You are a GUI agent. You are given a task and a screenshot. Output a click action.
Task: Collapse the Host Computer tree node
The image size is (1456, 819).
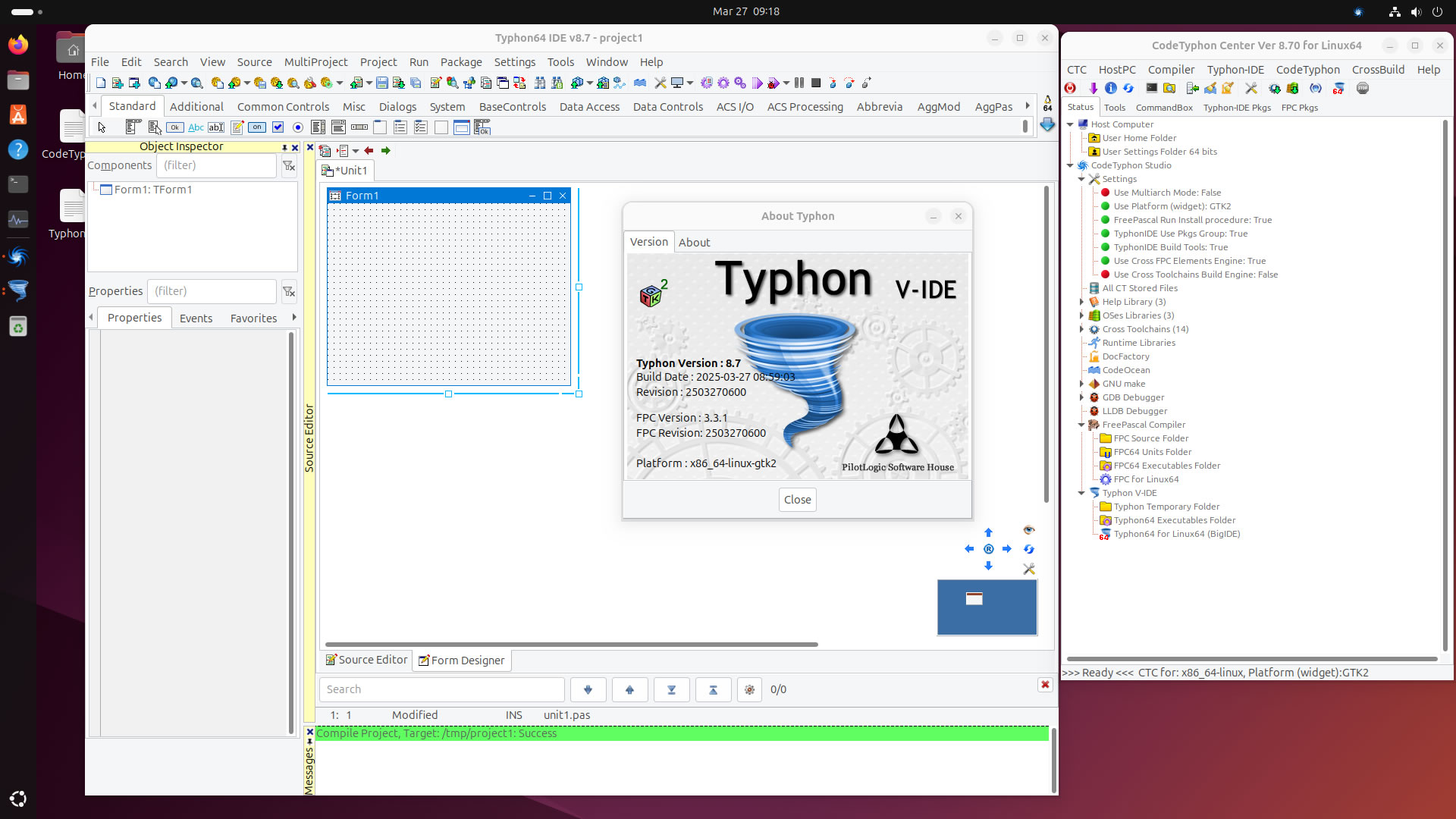pos(1070,124)
